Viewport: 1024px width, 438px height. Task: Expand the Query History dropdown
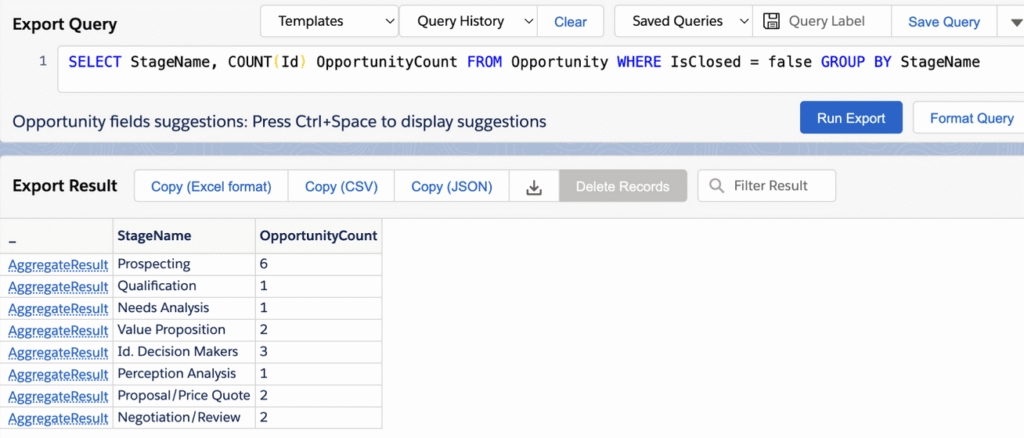[468, 22]
